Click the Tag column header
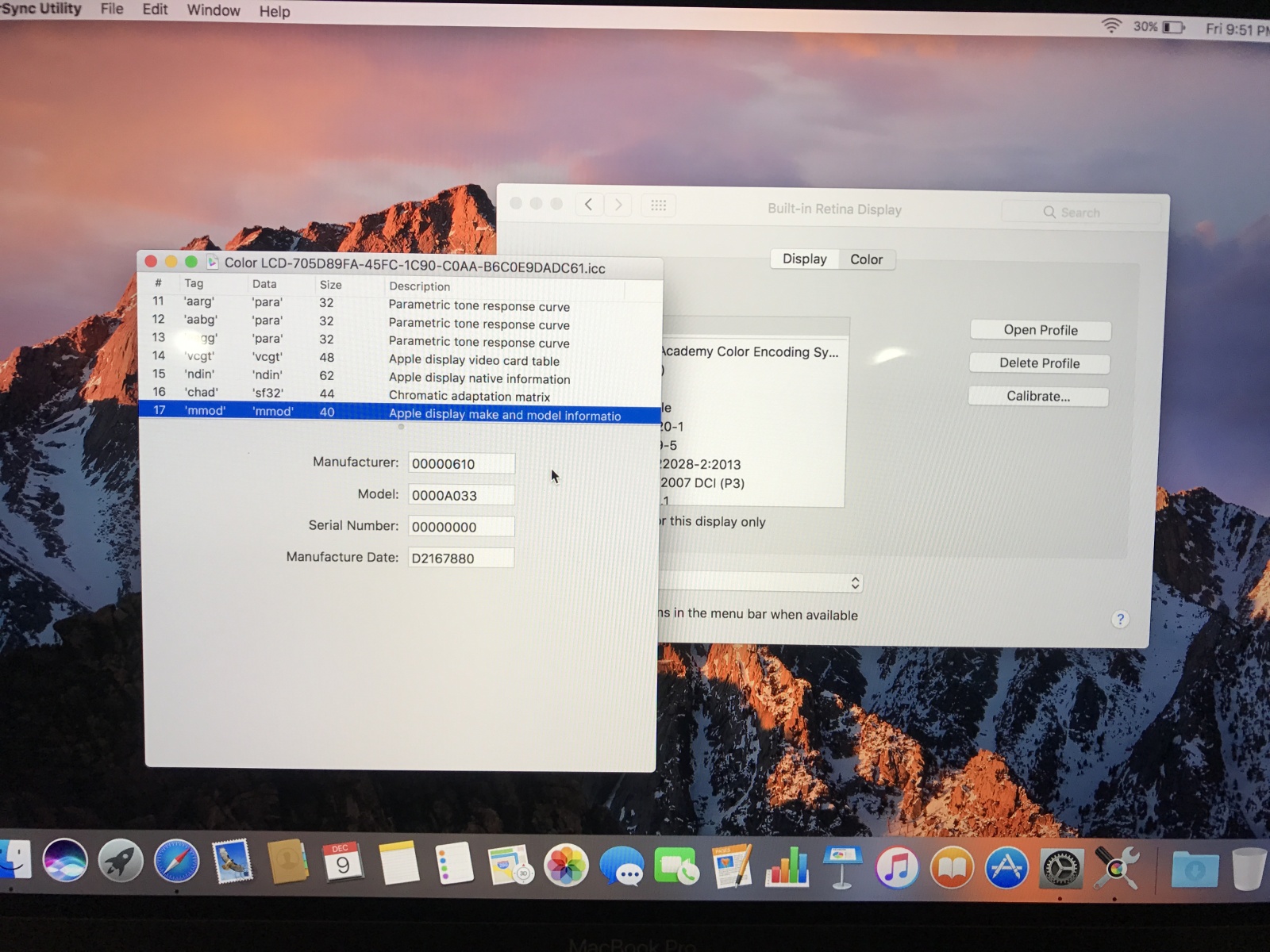Viewport: 1270px width, 952px height. click(194, 283)
